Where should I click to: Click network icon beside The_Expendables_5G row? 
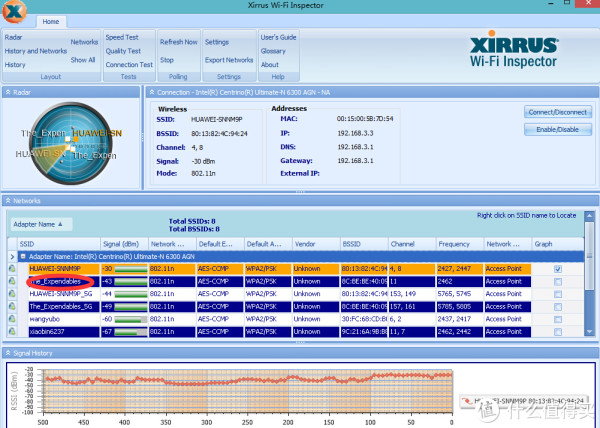pyautogui.click(x=12, y=306)
